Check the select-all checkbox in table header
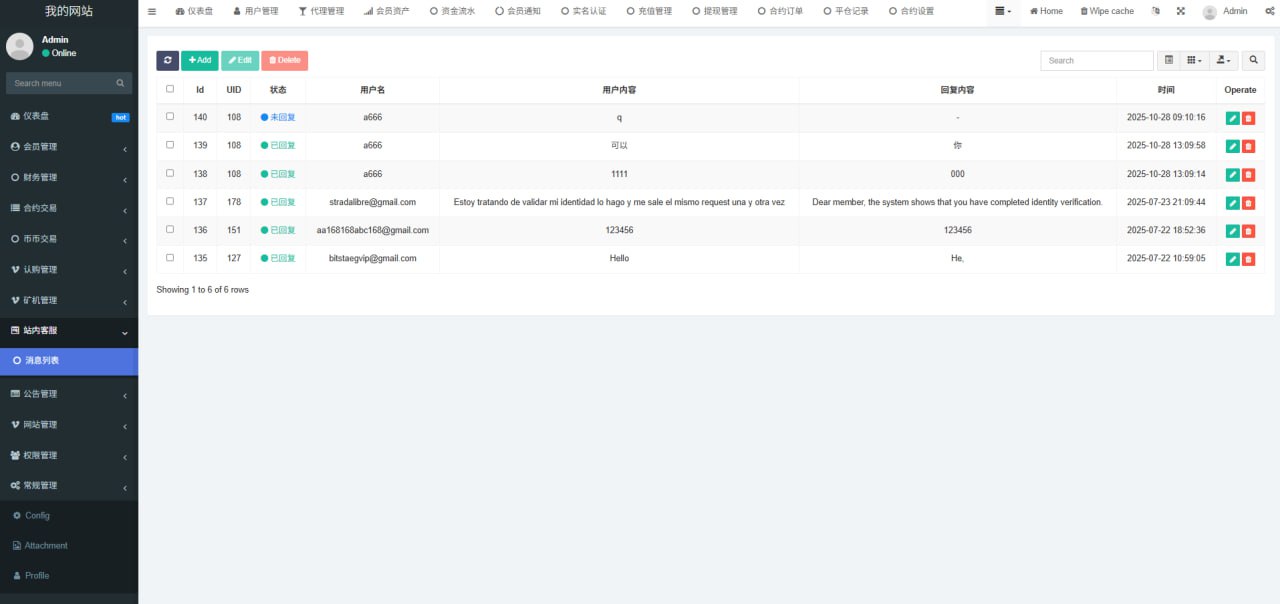 170,89
